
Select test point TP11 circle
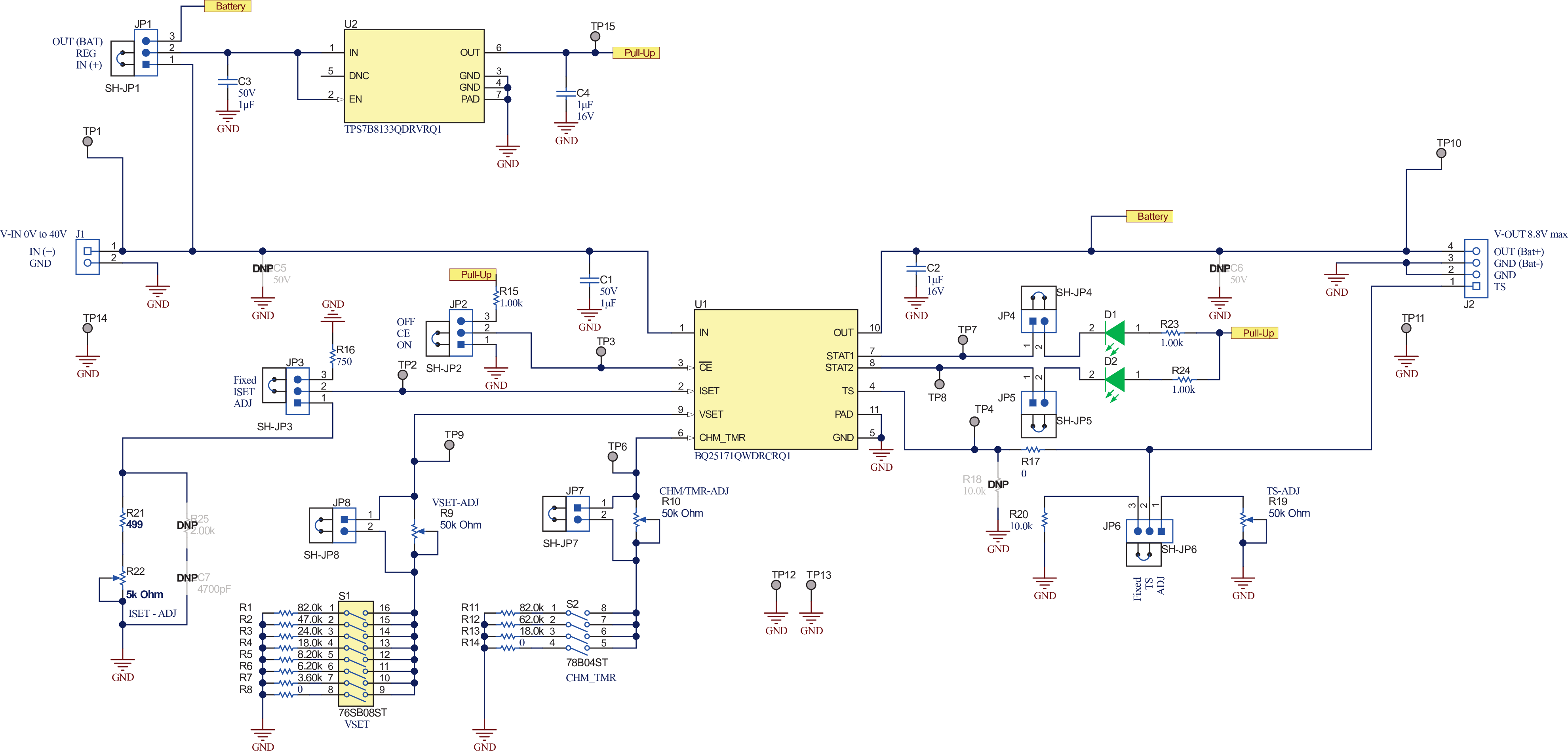coord(1406,328)
